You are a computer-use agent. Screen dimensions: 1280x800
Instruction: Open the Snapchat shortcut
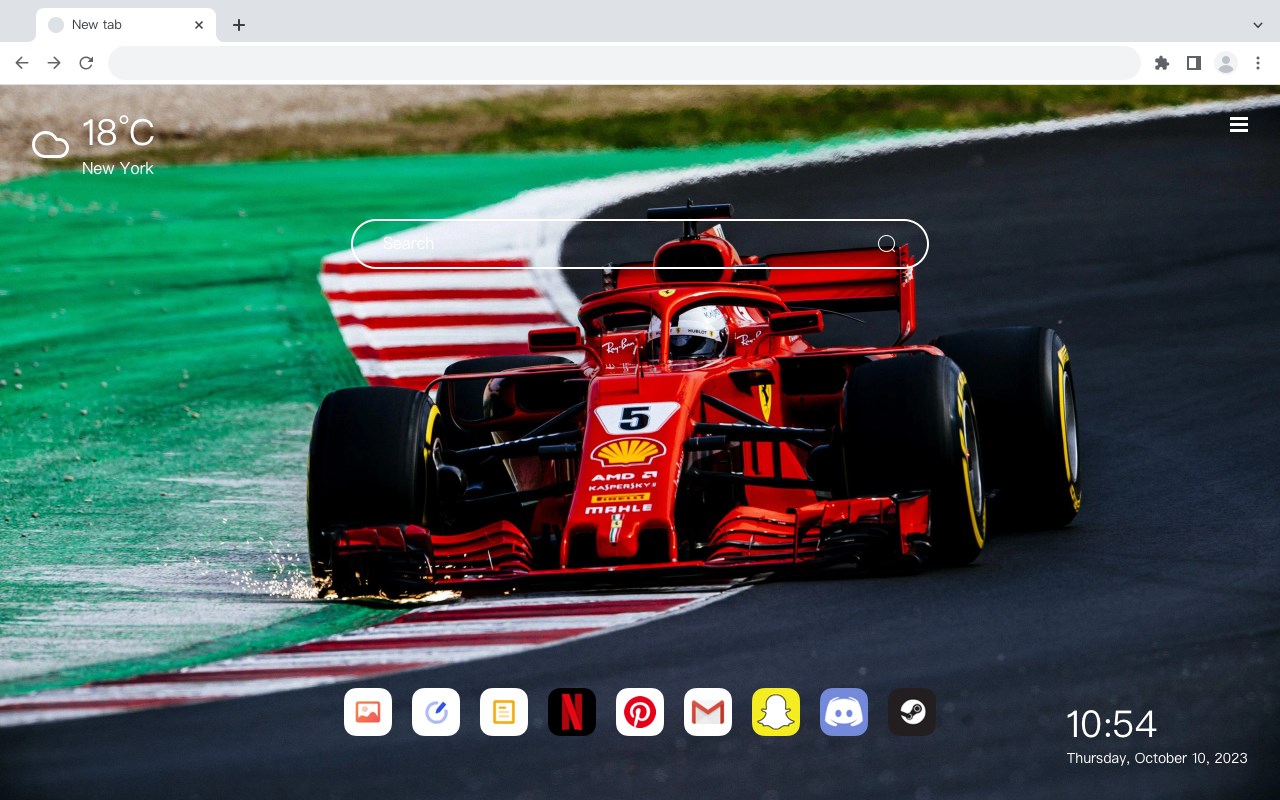click(x=776, y=712)
